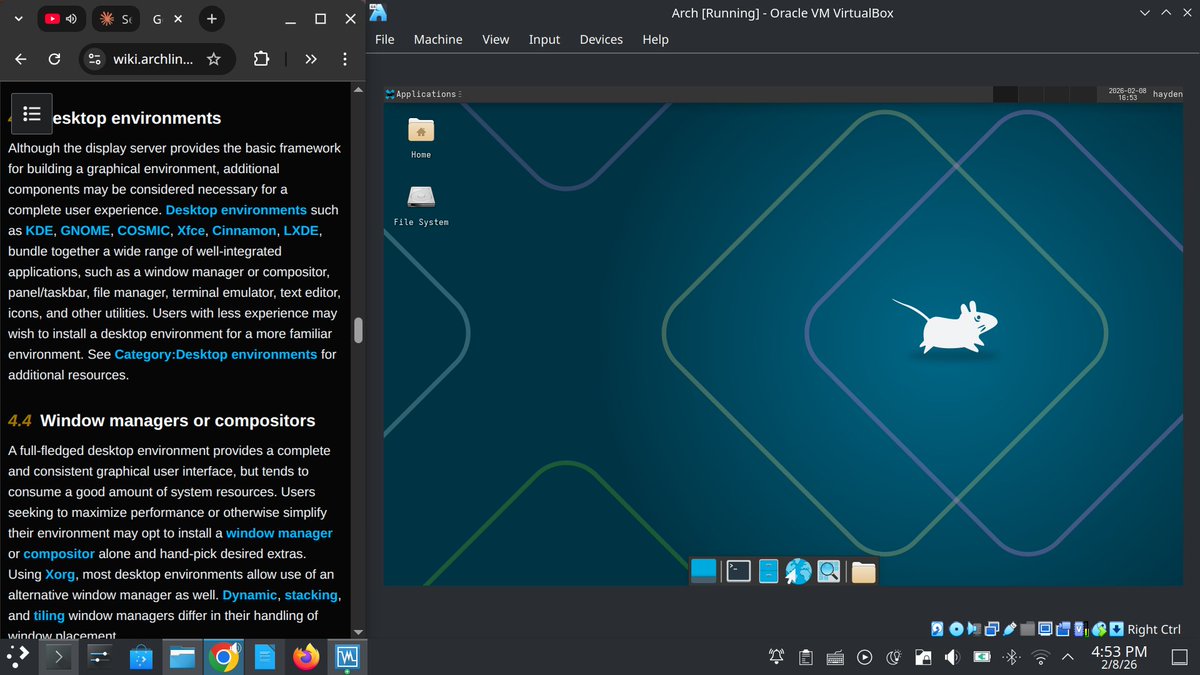The height and width of the screenshot is (675, 1200).
Task: Click the VirtualBox USB devices indicator
Action: (x=1009, y=629)
